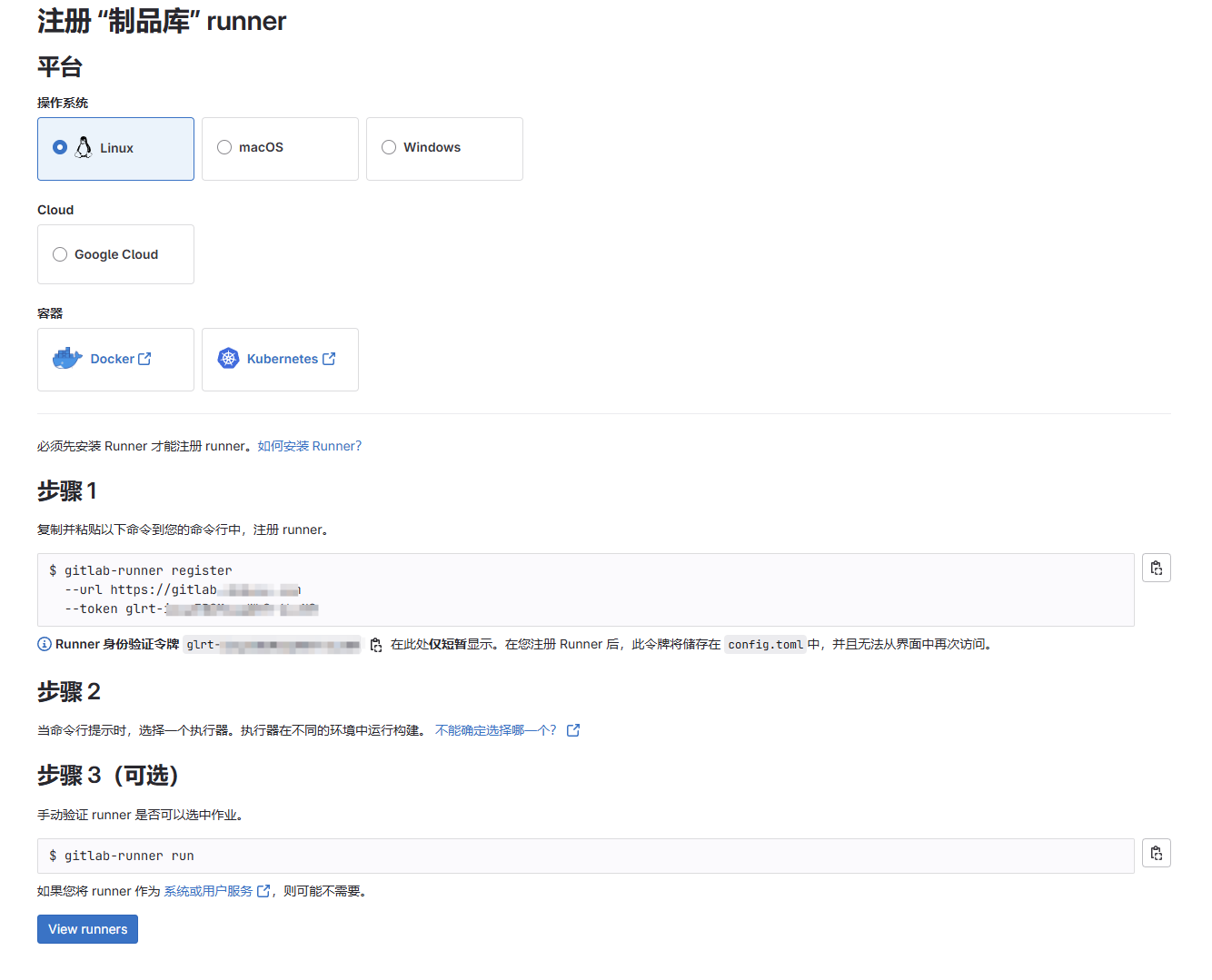
Task: Click the Docker whale icon
Action: tap(67, 359)
